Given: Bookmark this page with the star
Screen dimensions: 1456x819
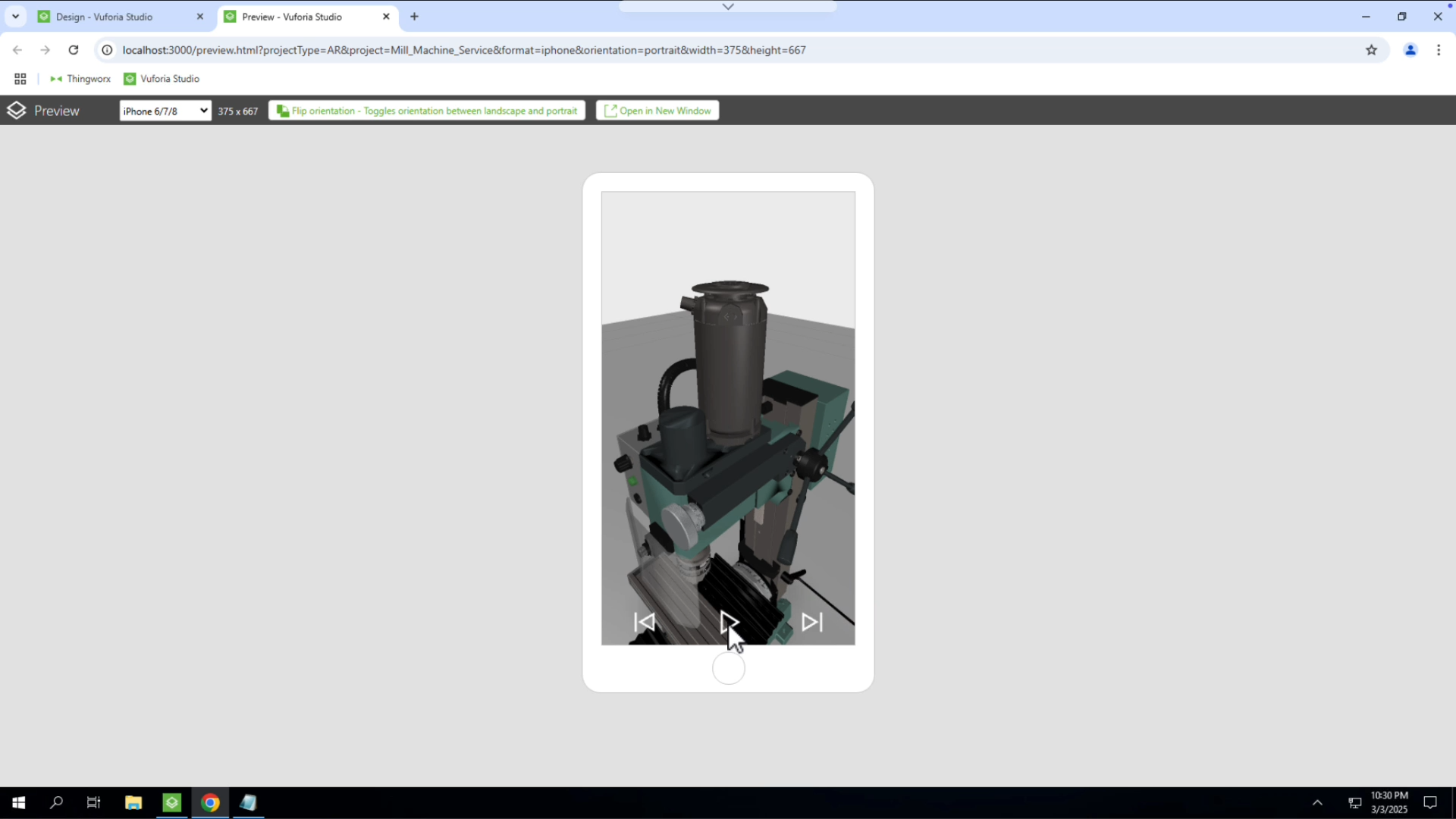Looking at the screenshot, I should [1371, 50].
